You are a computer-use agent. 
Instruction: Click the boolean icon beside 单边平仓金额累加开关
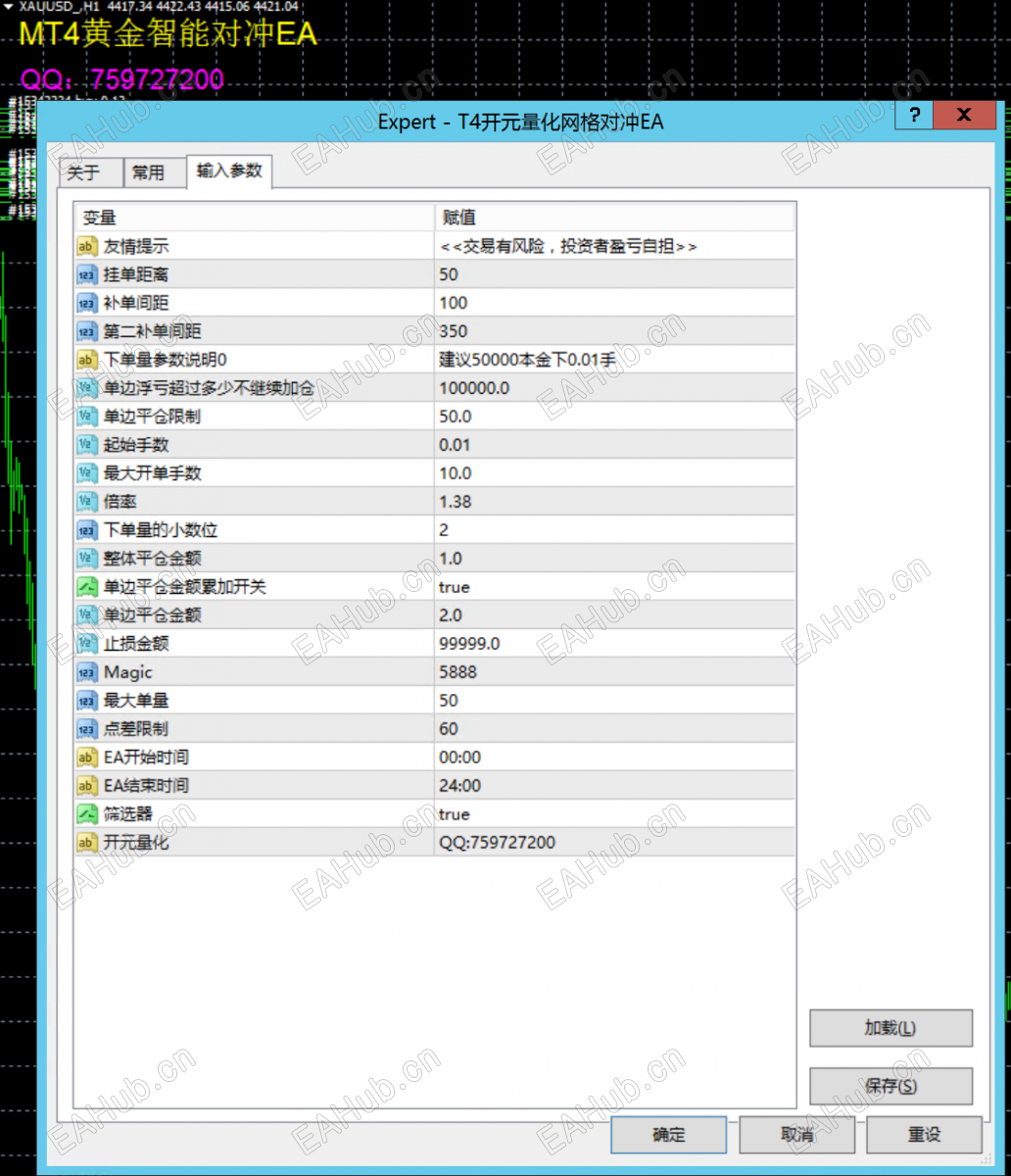87,587
